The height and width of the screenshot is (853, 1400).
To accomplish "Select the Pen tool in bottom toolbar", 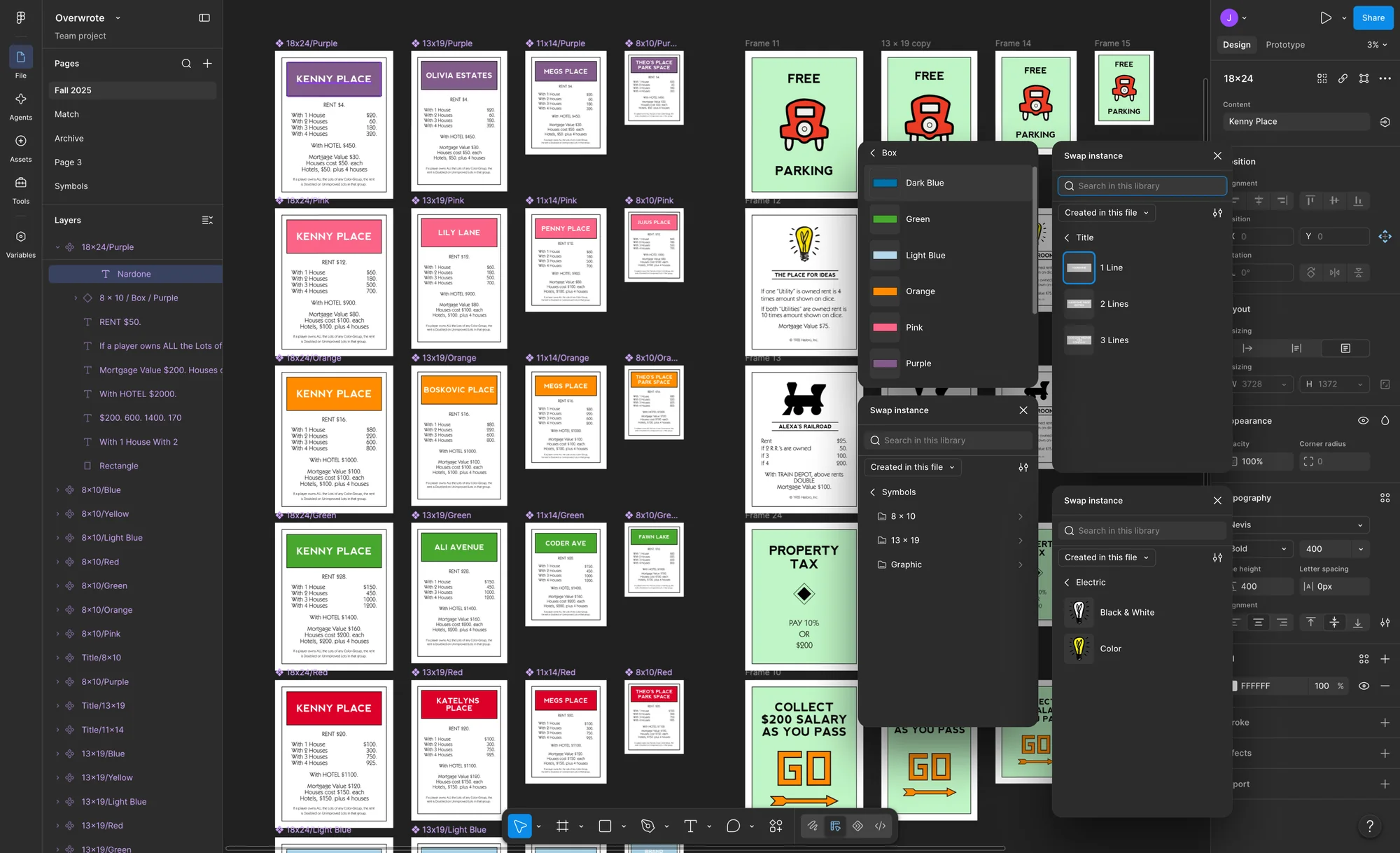I will click(x=648, y=826).
